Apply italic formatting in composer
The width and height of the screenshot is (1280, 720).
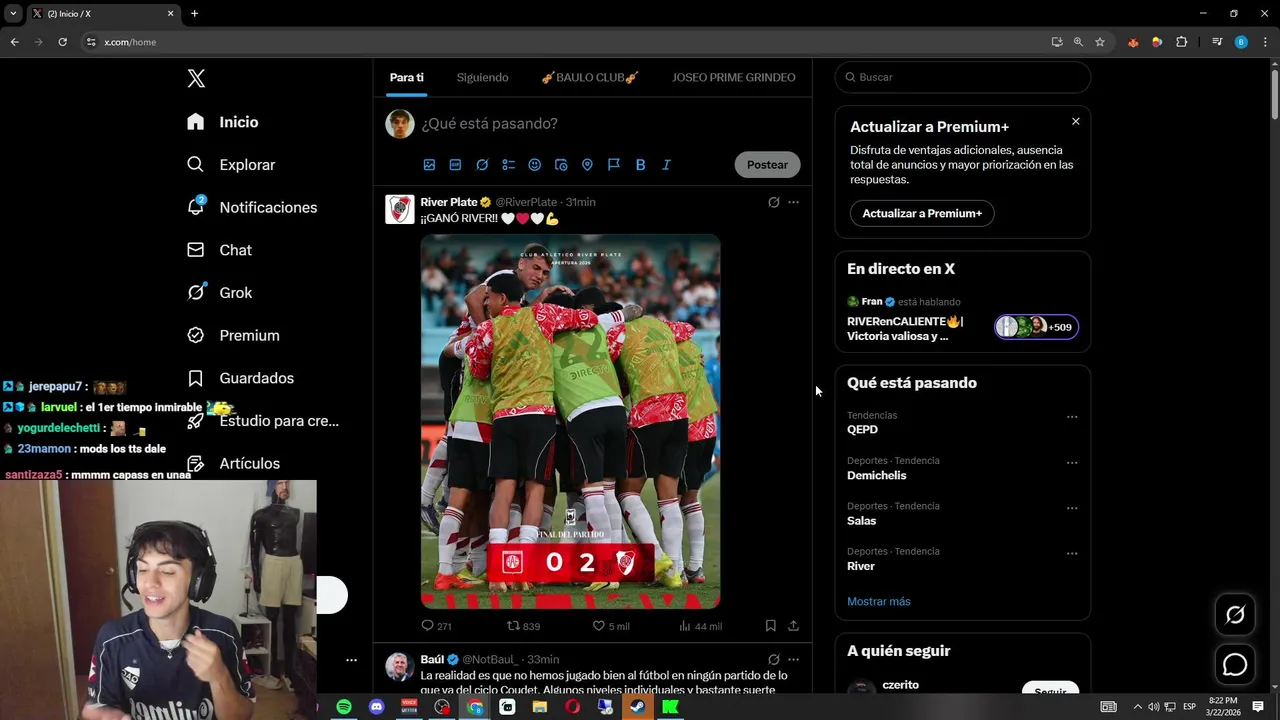(x=666, y=165)
